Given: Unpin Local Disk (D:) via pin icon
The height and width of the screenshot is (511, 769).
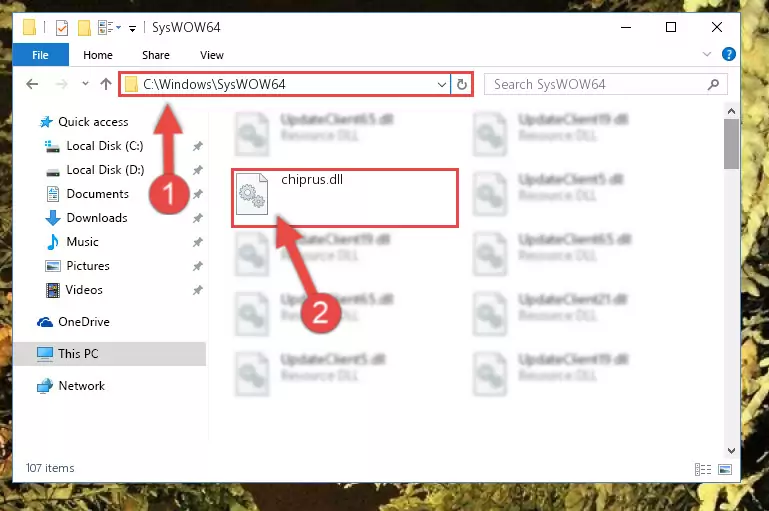Looking at the screenshot, I should pos(198,170).
